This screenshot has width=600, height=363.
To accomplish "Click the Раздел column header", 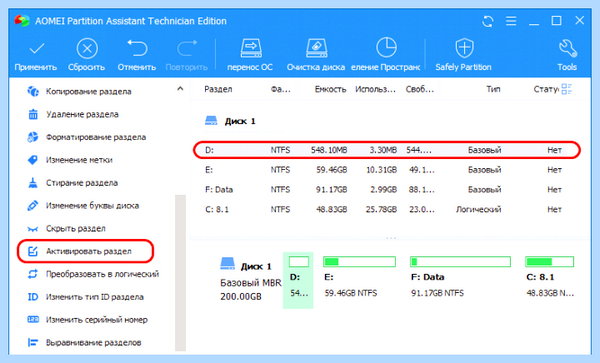I will point(218,89).
